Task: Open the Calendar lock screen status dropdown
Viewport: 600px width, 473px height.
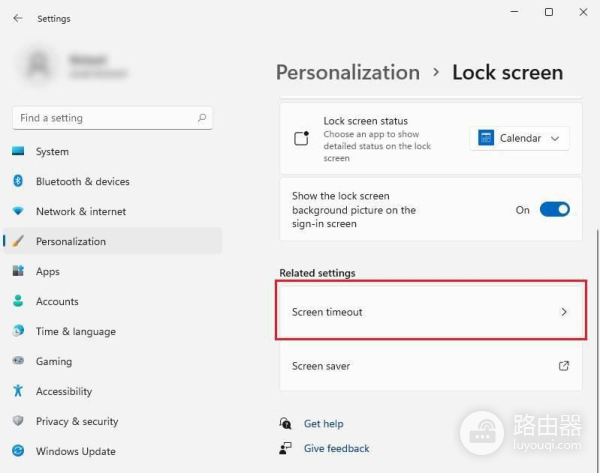Action: [x=519, y=138]
